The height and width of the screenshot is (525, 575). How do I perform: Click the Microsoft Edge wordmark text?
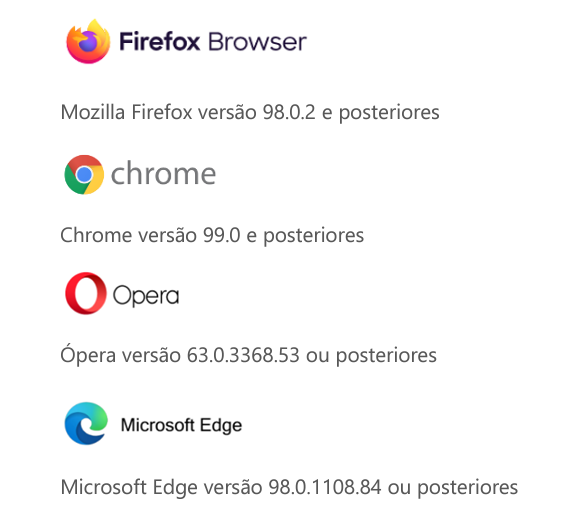point(182,426)
